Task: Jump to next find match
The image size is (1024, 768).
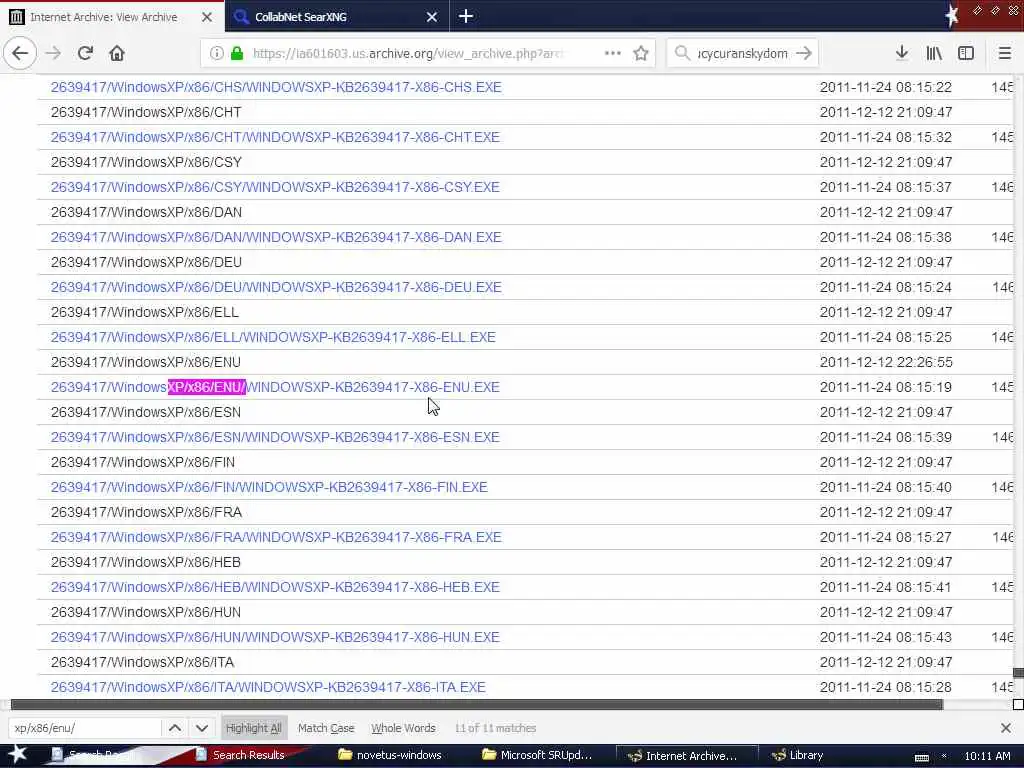Action: coord(202,728)
